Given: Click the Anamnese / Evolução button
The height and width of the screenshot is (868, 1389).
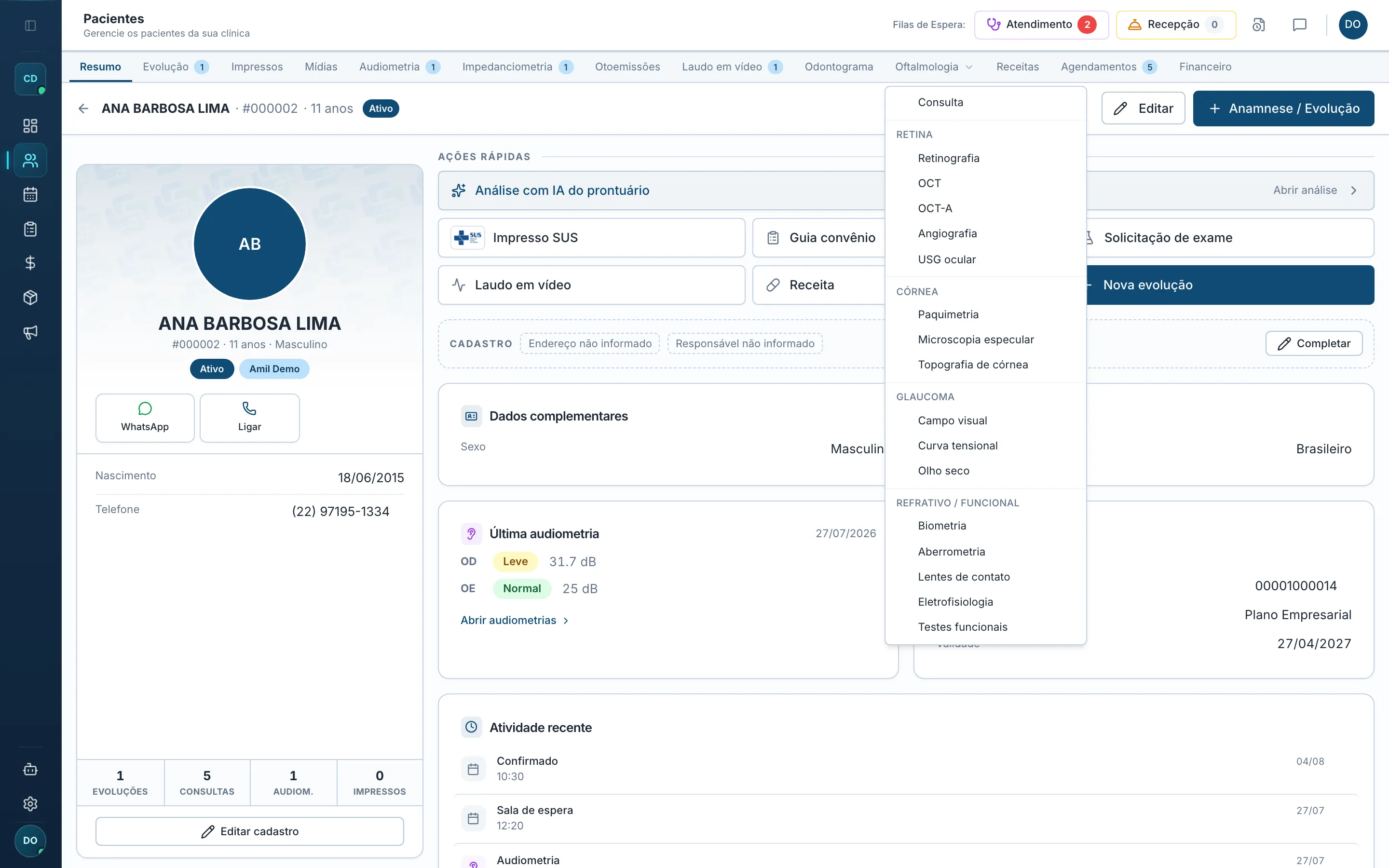Looking at the screenshot, I should click(1283, 108).
